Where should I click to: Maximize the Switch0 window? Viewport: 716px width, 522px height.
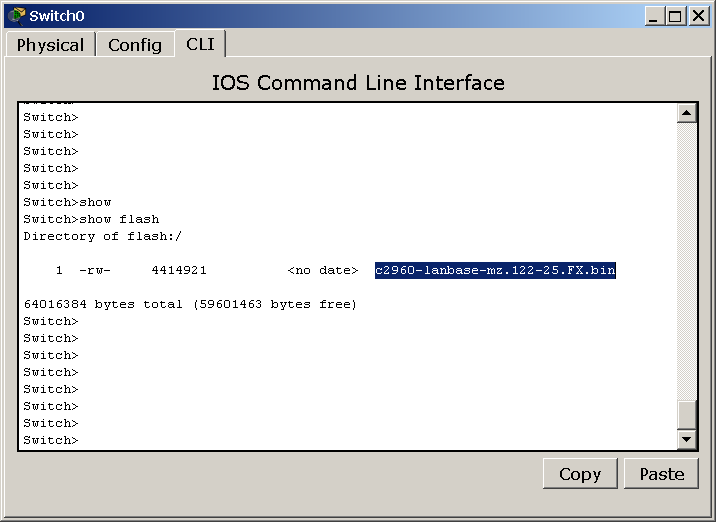coord(675,16)
